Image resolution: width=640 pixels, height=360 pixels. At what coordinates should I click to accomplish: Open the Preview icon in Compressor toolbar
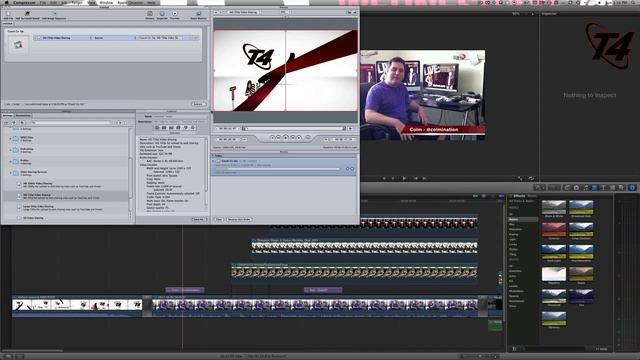pos(175,15)
